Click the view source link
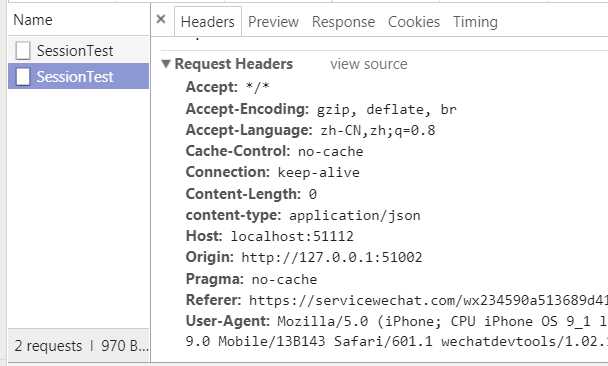Screen dimensions: 608x366 pos(369,64)
